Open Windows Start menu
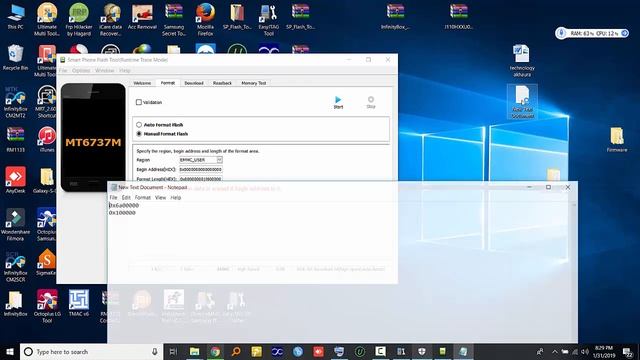This screenshot has height=360, width=640. pos(10,351)
